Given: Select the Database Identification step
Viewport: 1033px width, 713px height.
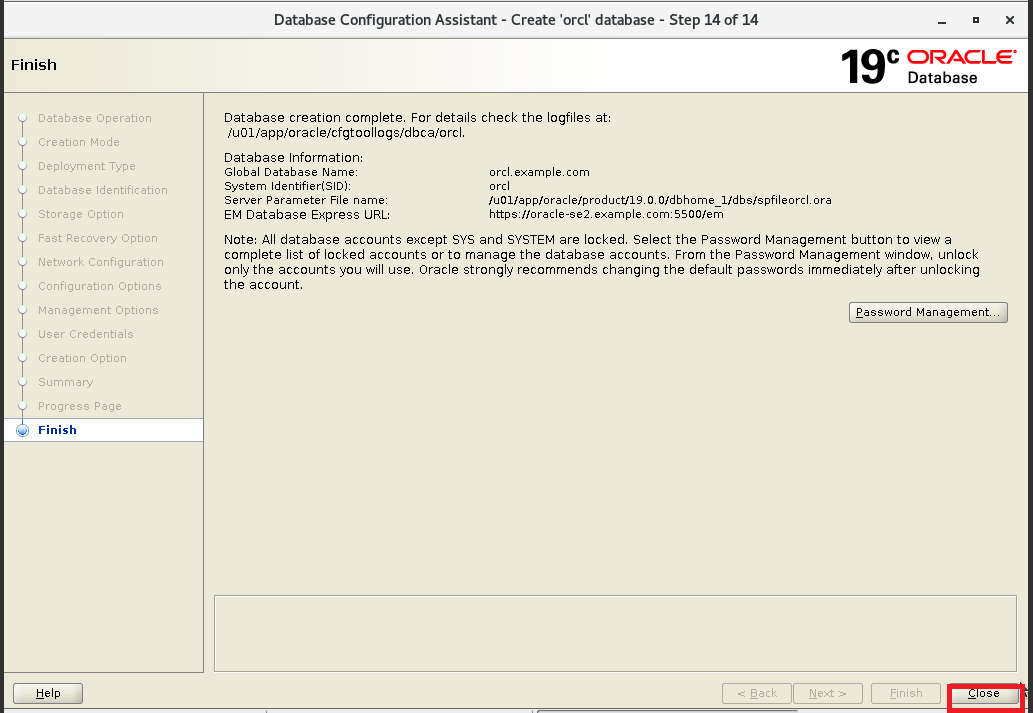Looking at the screenshot, I should point(103,190).
